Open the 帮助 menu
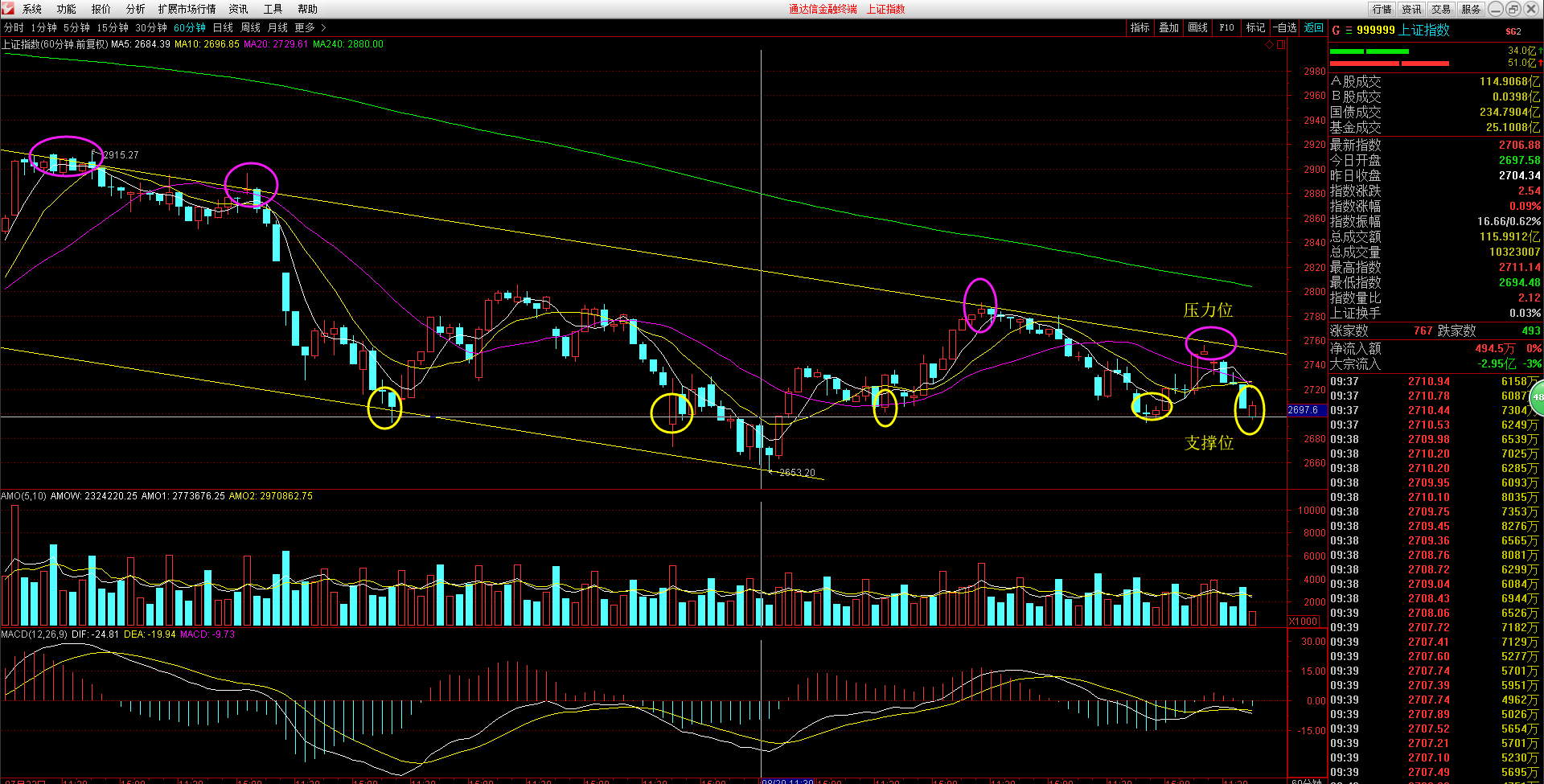 click(308, 10)
